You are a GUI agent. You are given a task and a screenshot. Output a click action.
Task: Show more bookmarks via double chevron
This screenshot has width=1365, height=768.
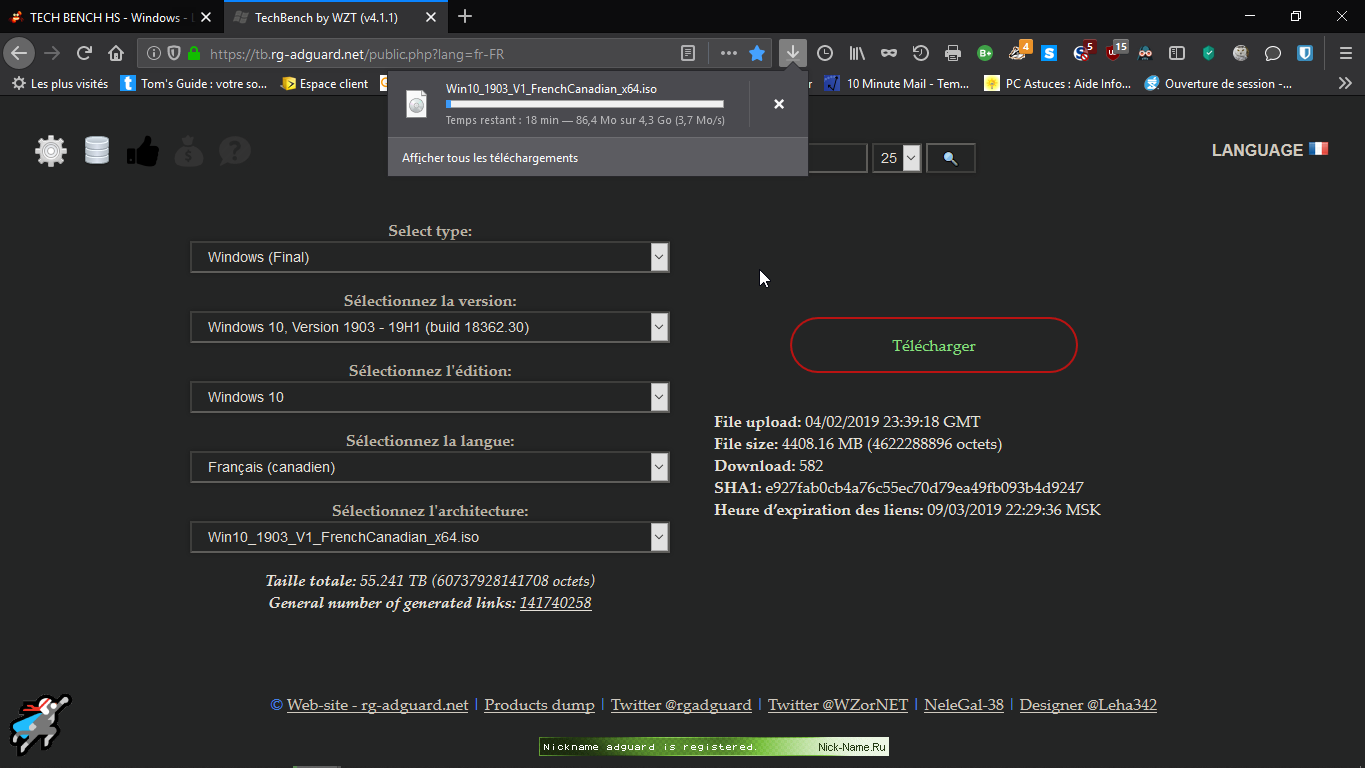pyautogui.click(x=1345, y=84)
